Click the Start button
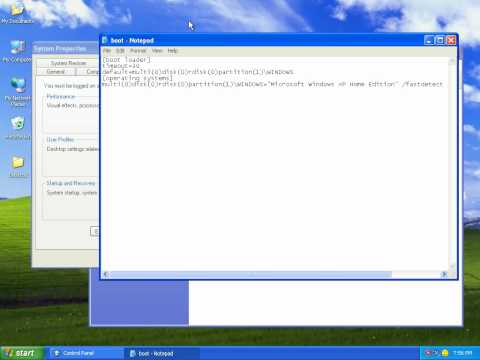This screenshot has width=480, height=360. tap(22, 353)
